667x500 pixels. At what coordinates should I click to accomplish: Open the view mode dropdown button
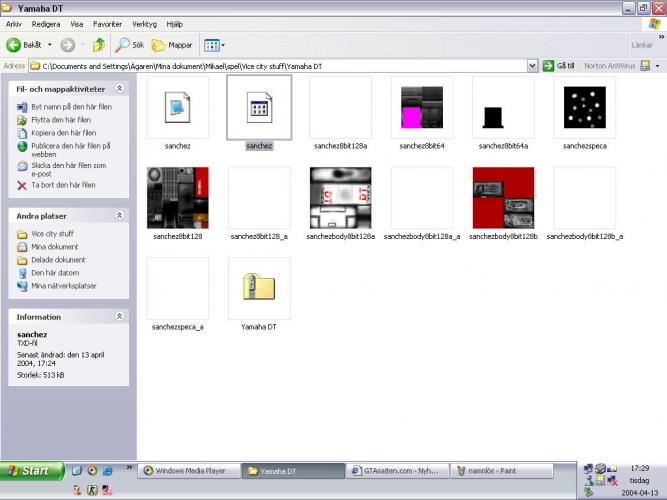[214, 45]
